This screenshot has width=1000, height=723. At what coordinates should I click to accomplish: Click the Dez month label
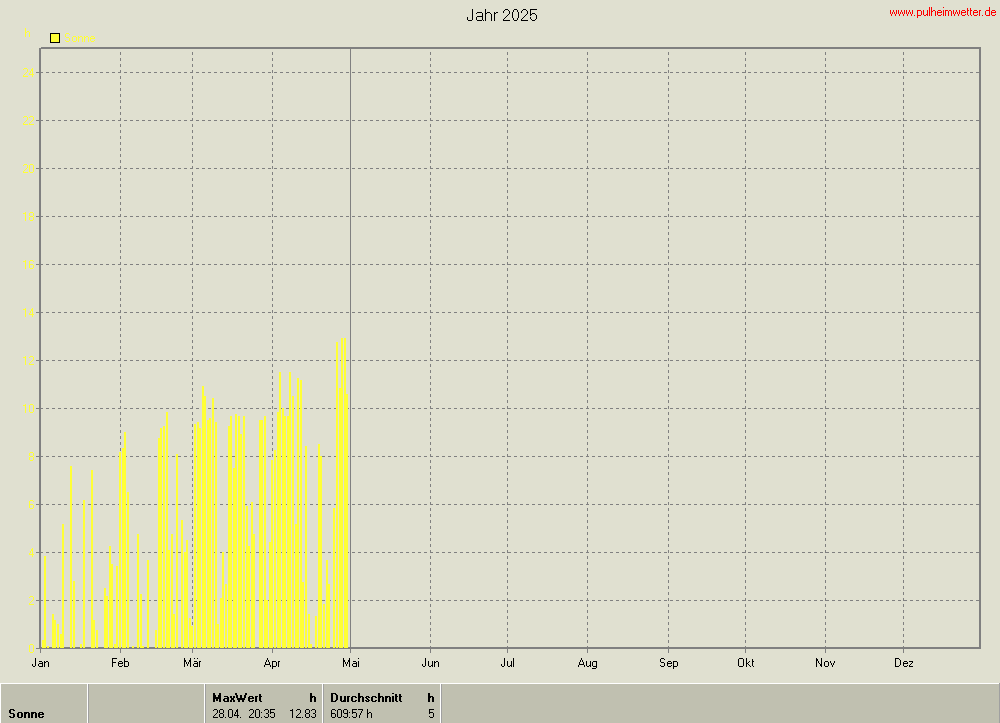903,663
